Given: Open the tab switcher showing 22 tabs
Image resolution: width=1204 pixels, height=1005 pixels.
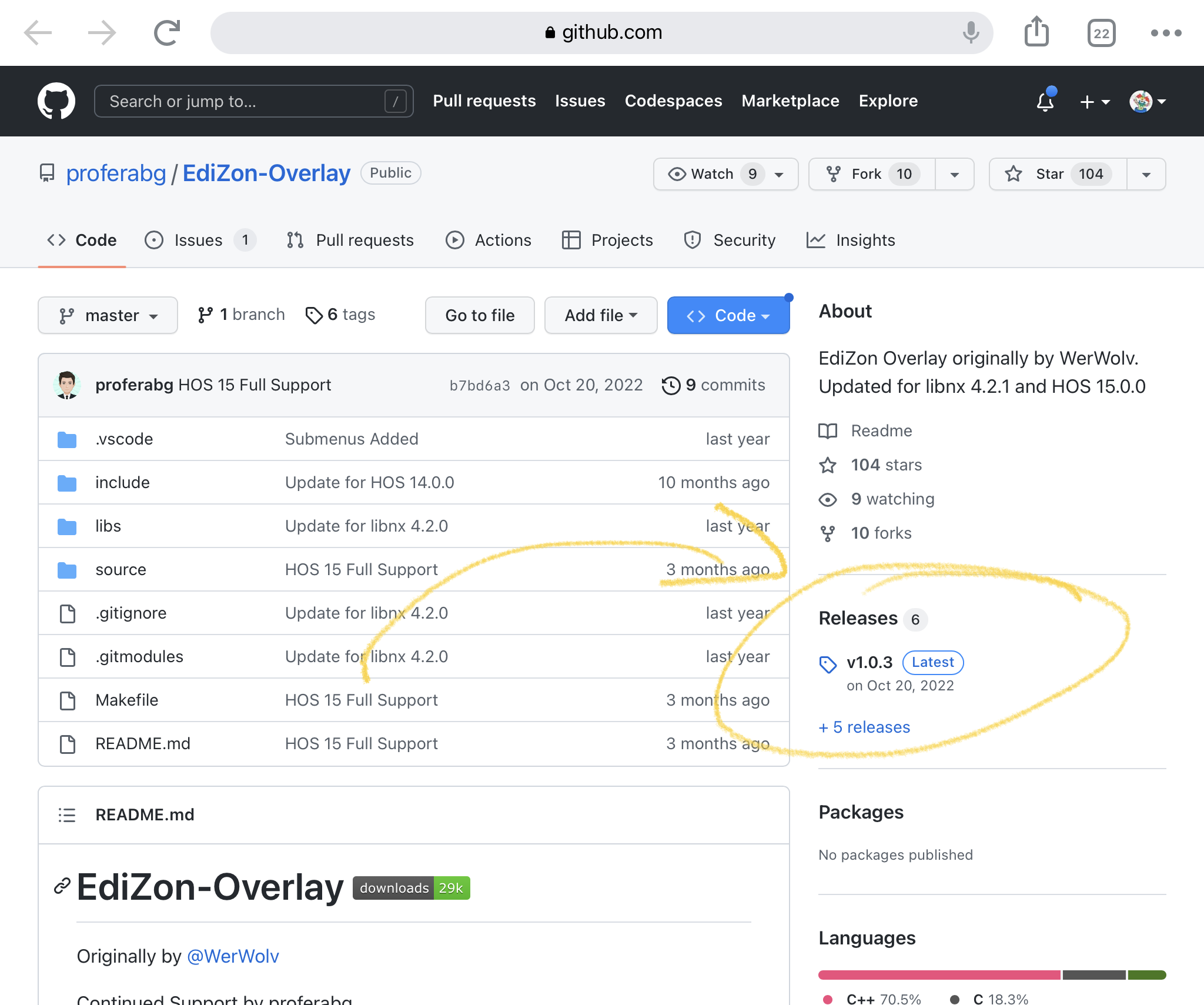Looking at the screenshot, I should click(x=1101, y=33).
